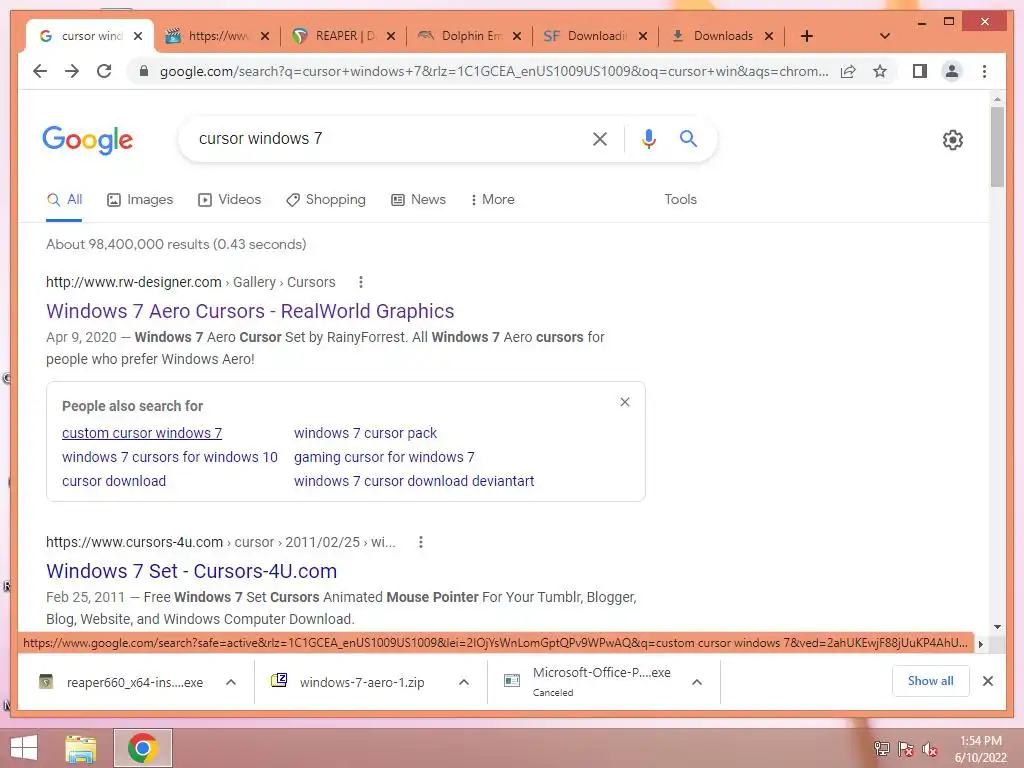Select the News search filter

pos(419,199)
